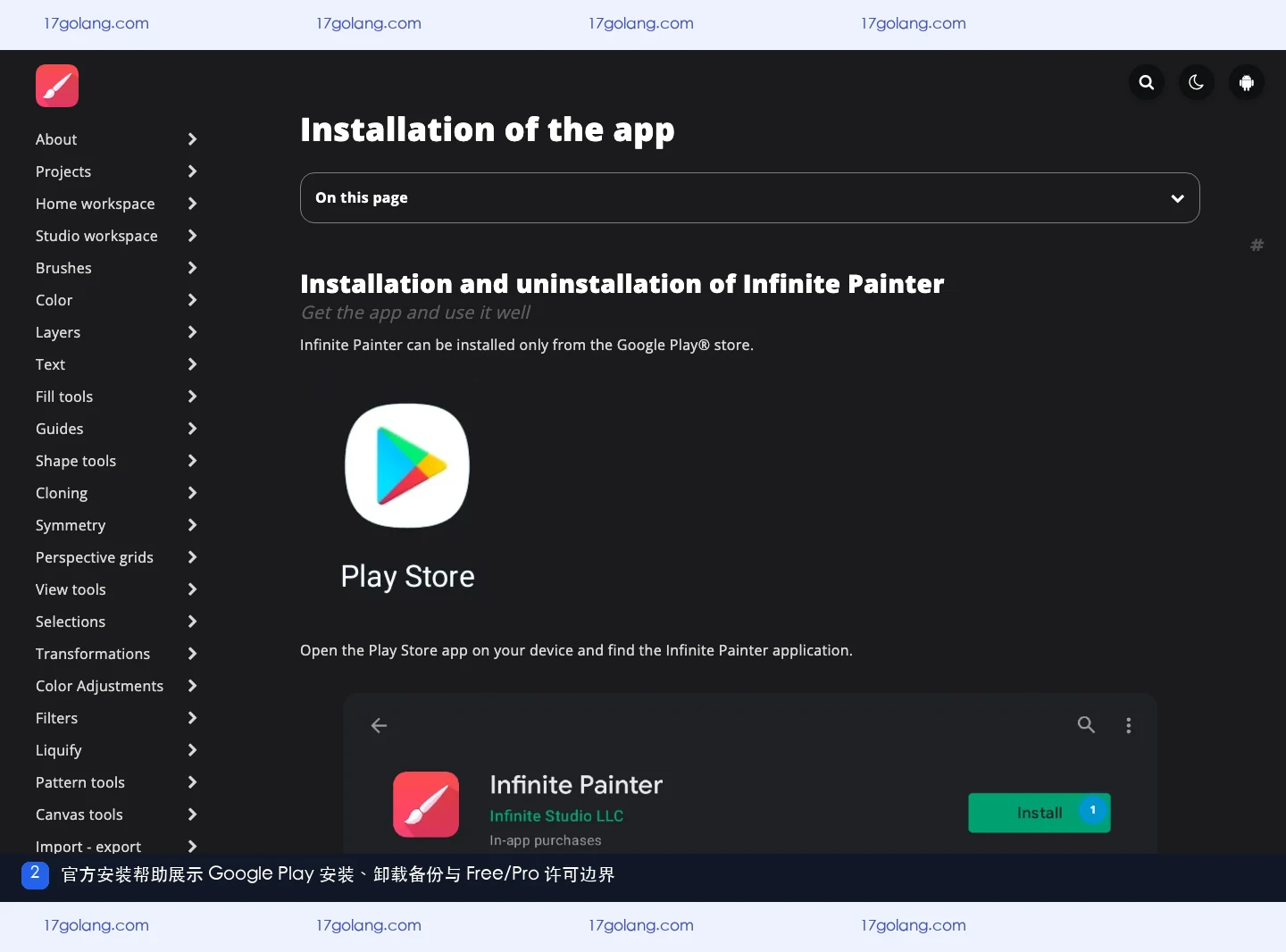The image size is (1286, 952).
Task: Expand the Cloning section chevron
Action: point(192,493)
